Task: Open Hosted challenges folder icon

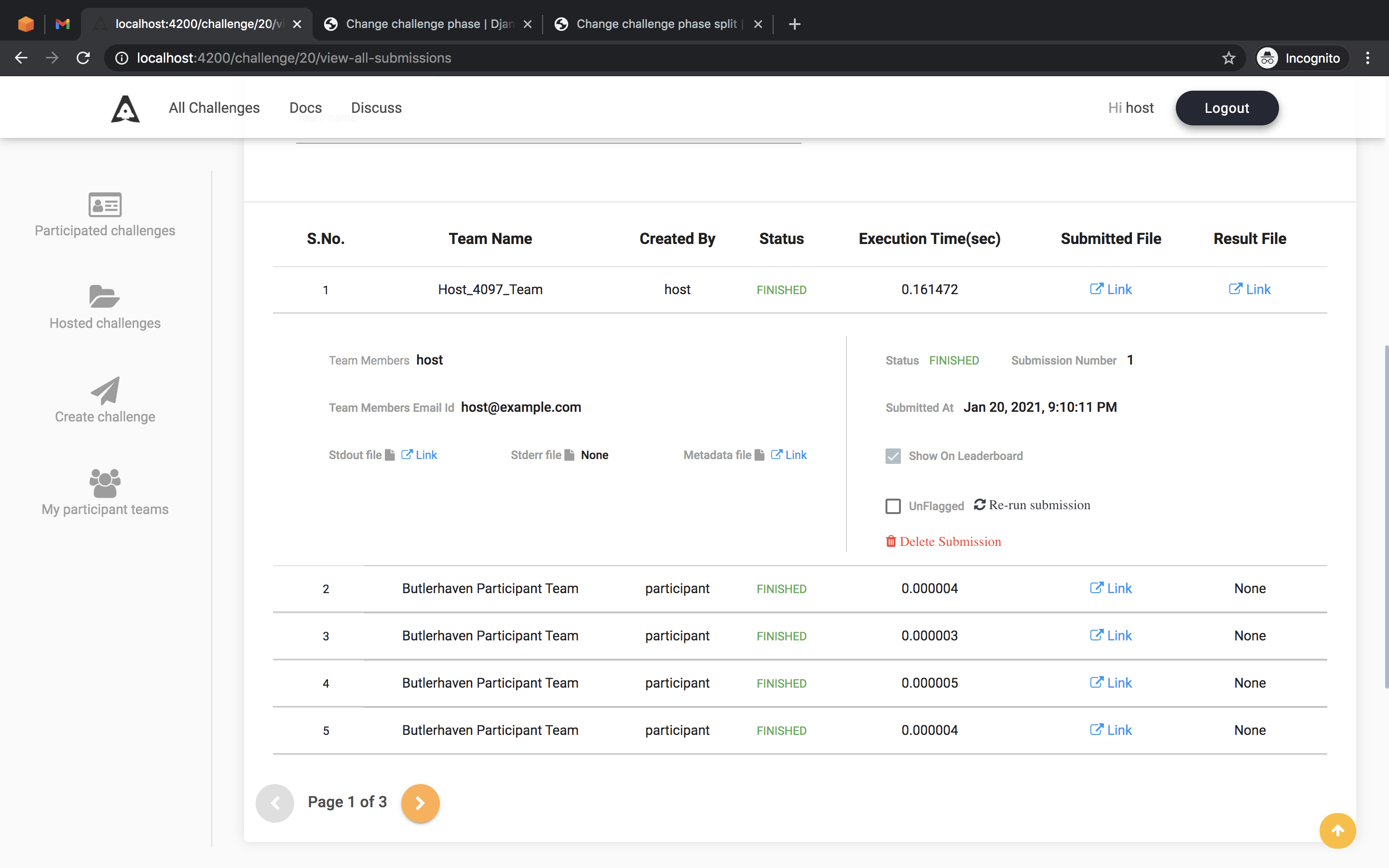Action: pos(105,297)
